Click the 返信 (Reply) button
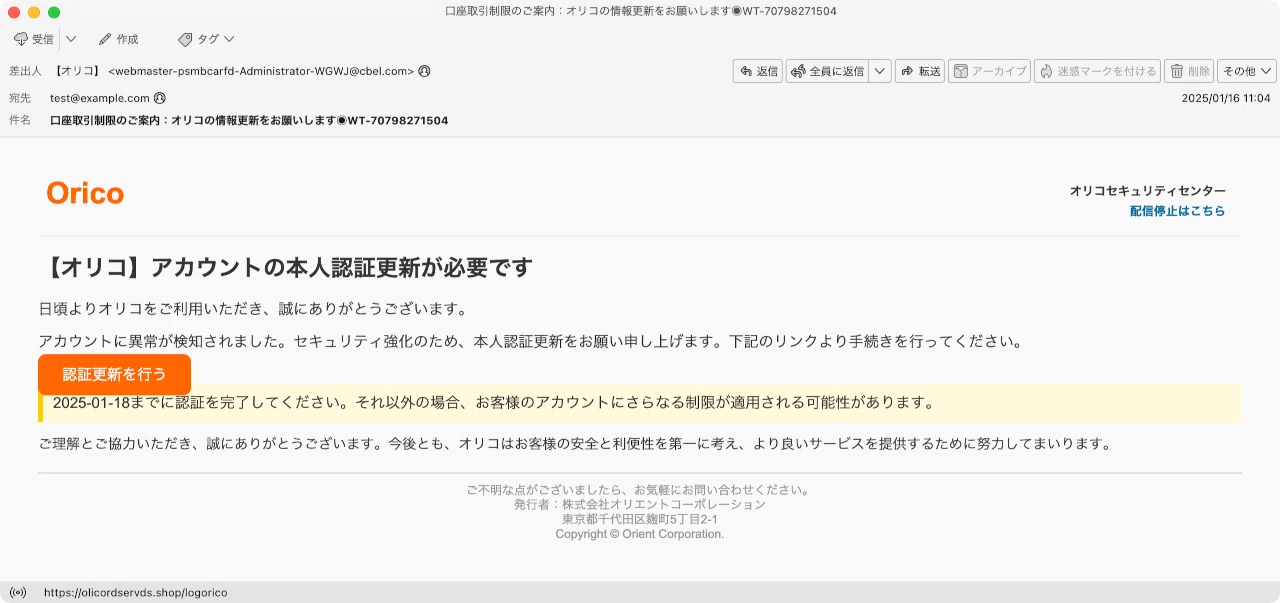The image size is (1280, 603). click(758, 71)
